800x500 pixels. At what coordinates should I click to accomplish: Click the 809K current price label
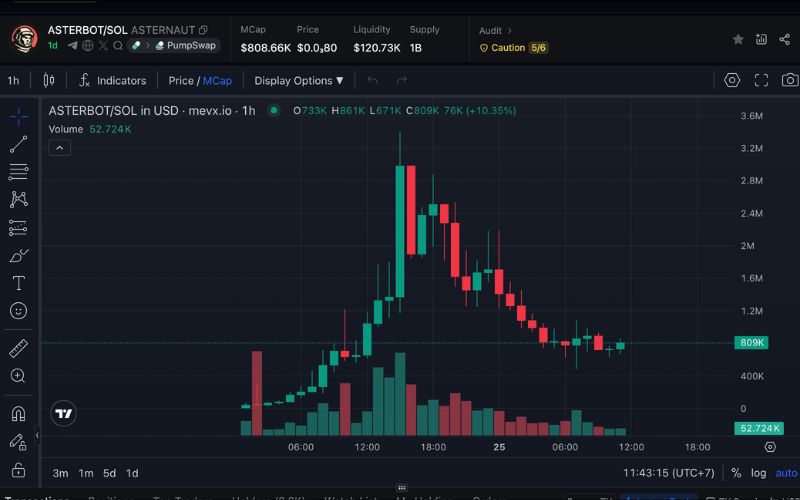coord(751,343)
